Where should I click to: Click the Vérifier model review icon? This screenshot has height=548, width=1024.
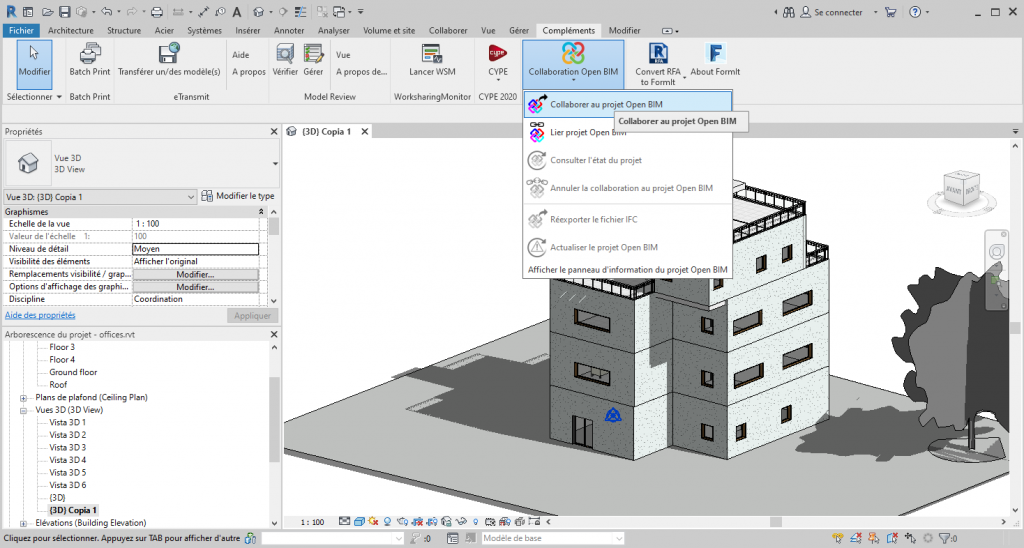point(285,55)
